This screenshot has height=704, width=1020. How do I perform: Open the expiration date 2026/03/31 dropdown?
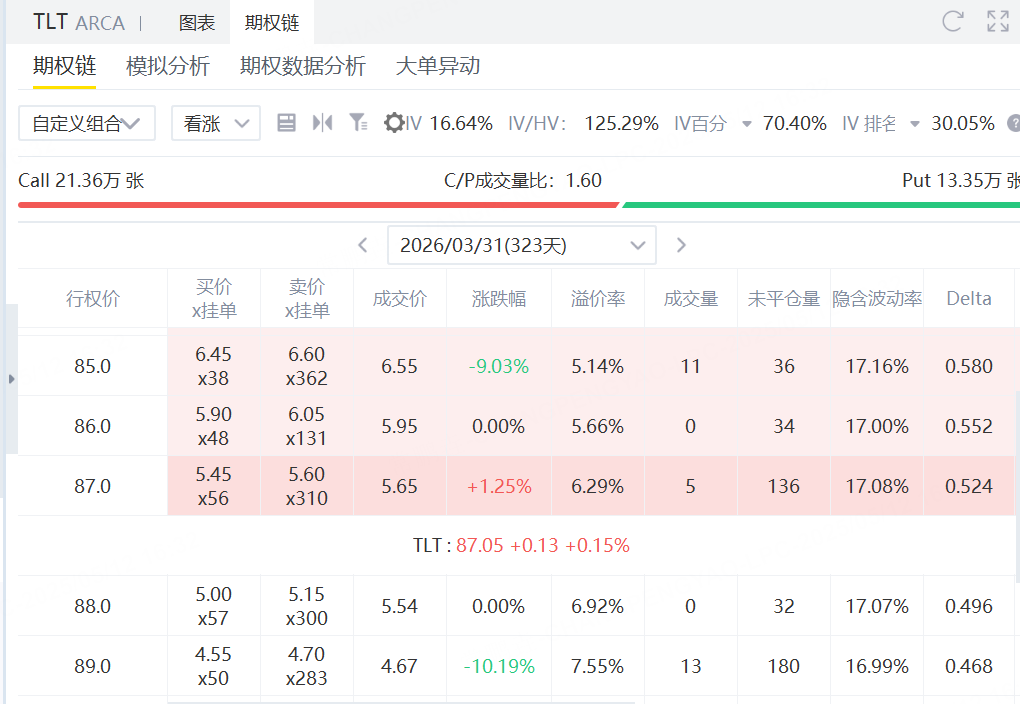click(x=522, y=245)
